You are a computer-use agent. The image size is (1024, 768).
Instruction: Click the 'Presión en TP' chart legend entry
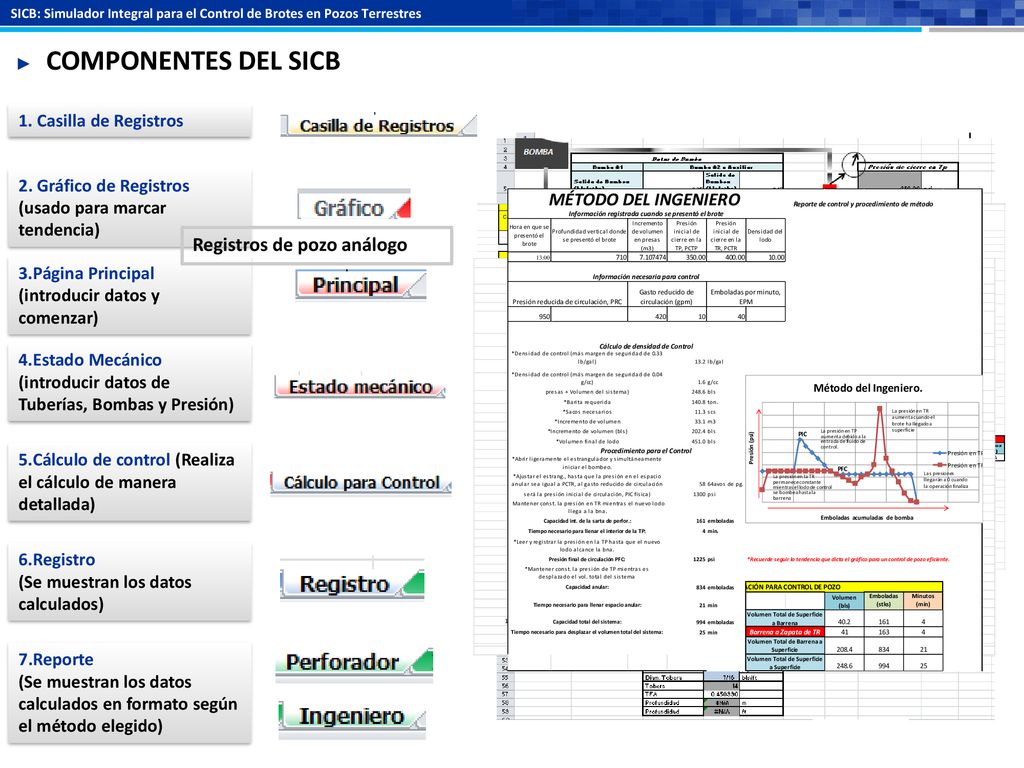pos(957,453)
